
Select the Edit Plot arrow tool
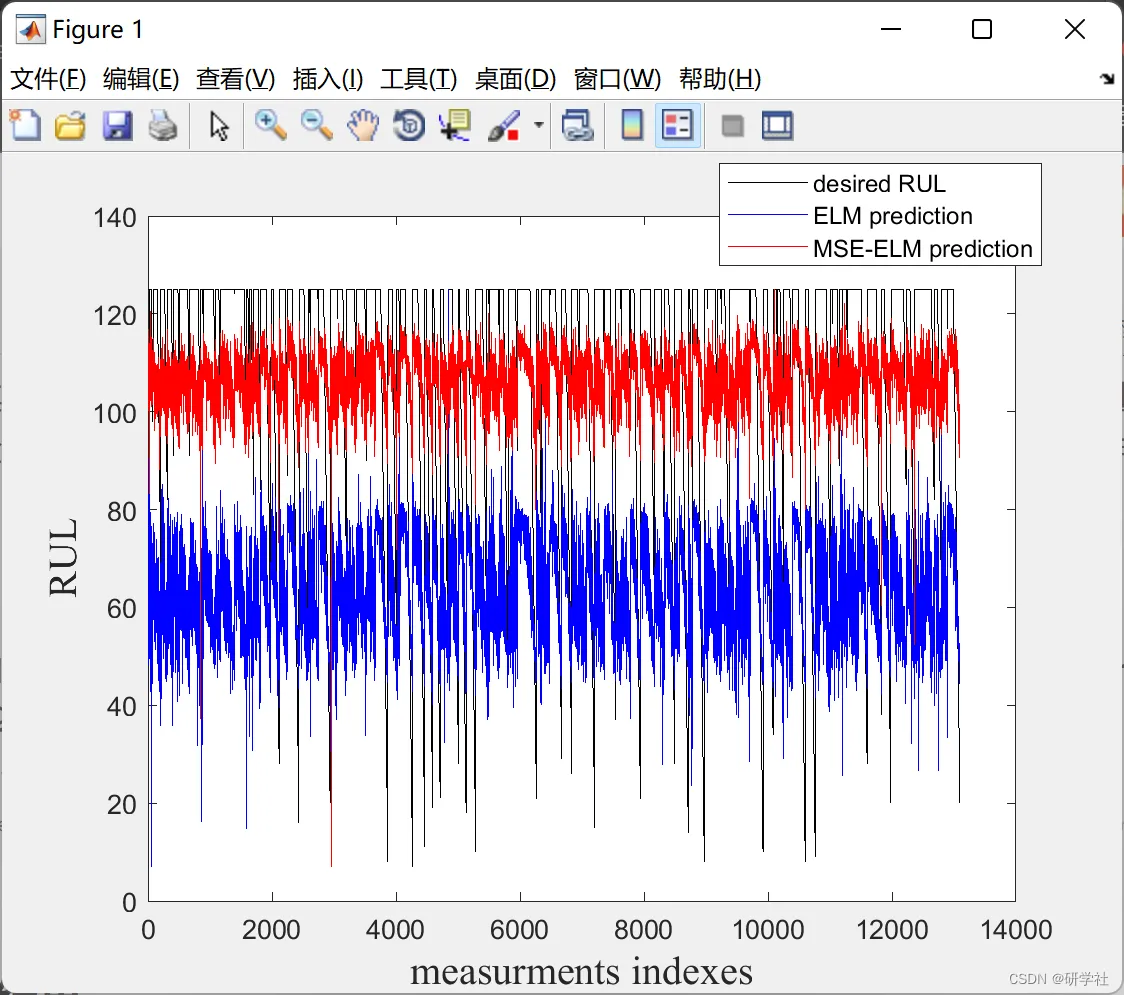pyautogui.click(x=219, y=126)
